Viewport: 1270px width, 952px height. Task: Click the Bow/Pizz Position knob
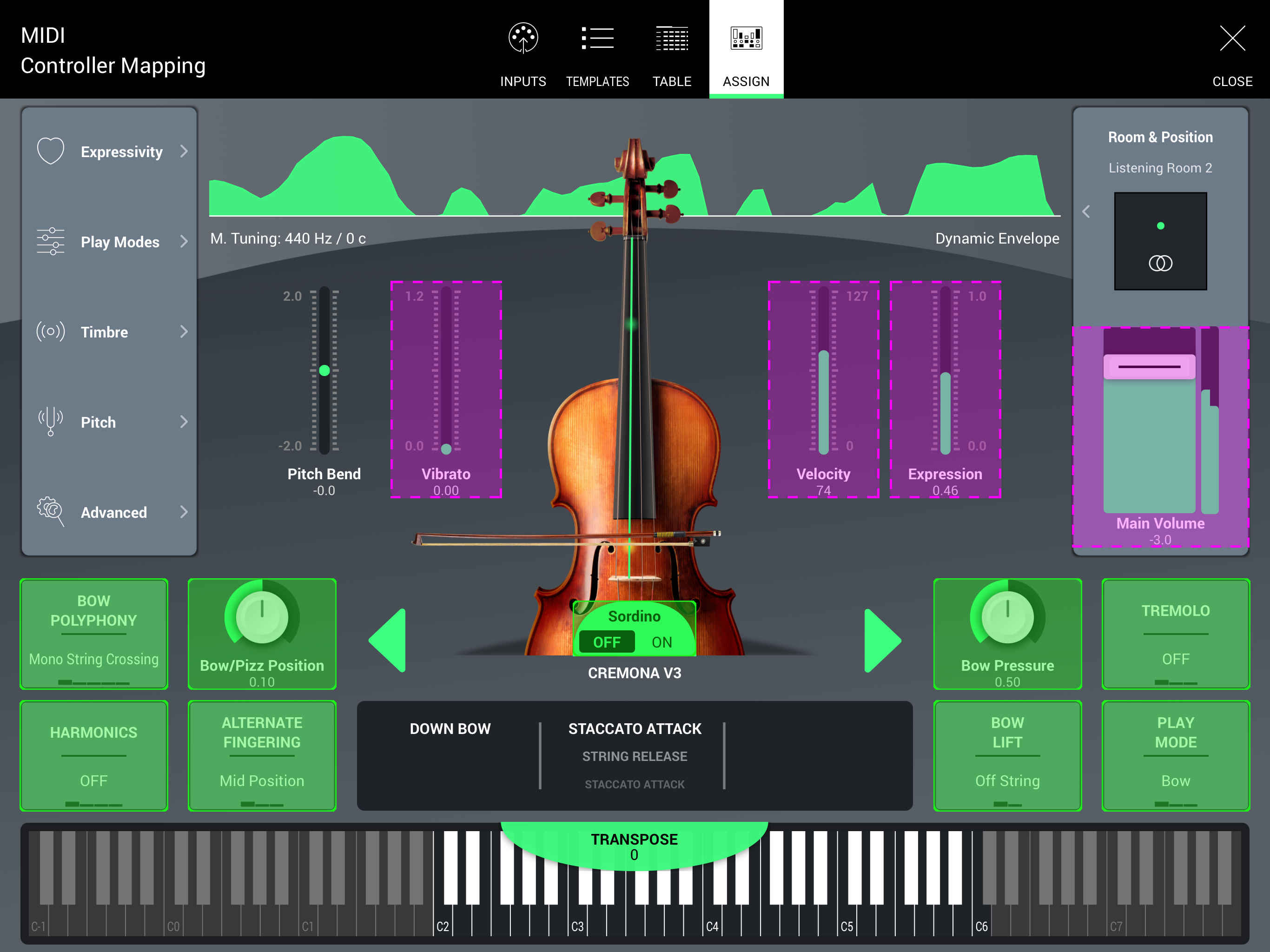tap(262, 618)
